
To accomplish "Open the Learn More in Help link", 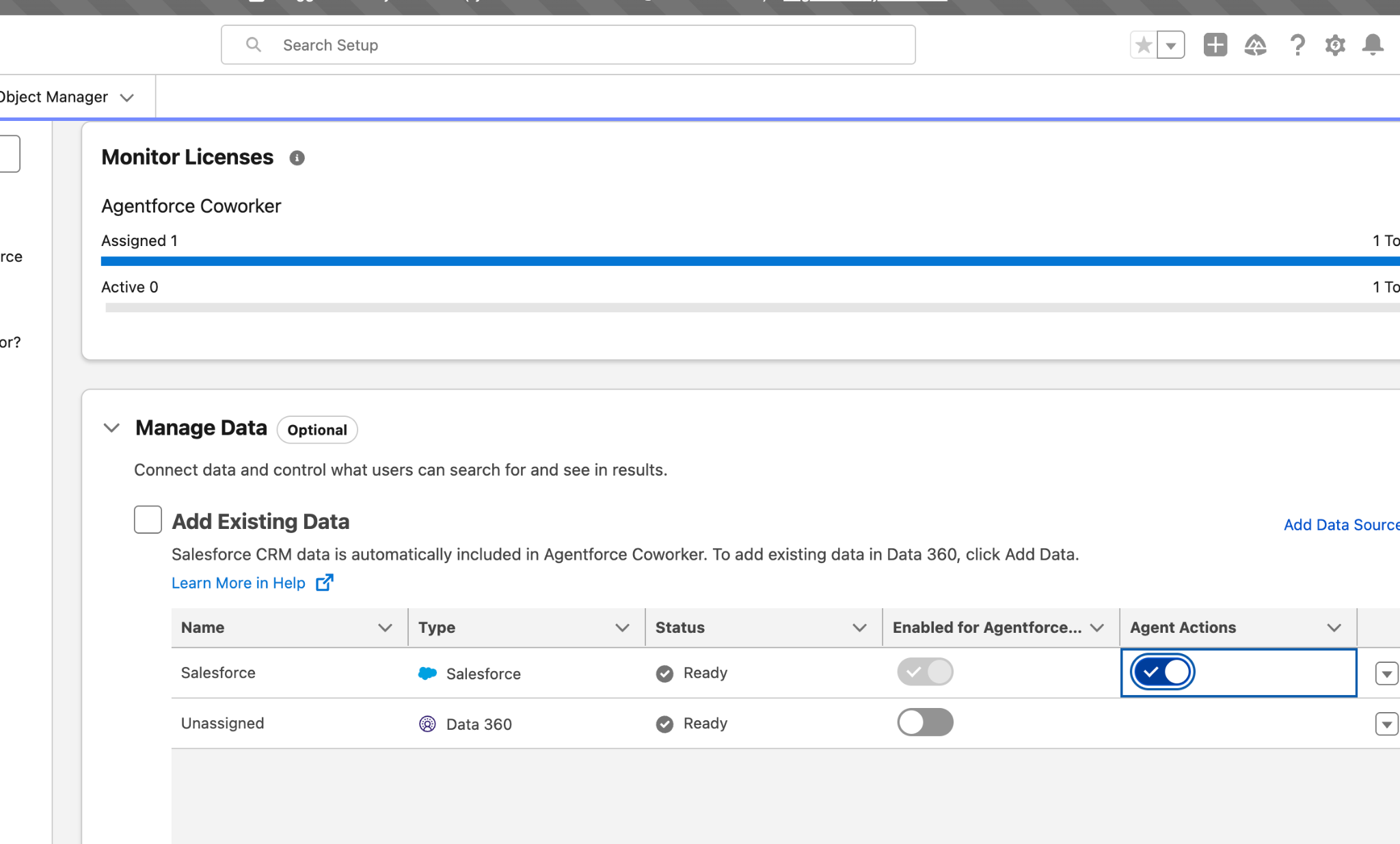I will pos(238,583).
